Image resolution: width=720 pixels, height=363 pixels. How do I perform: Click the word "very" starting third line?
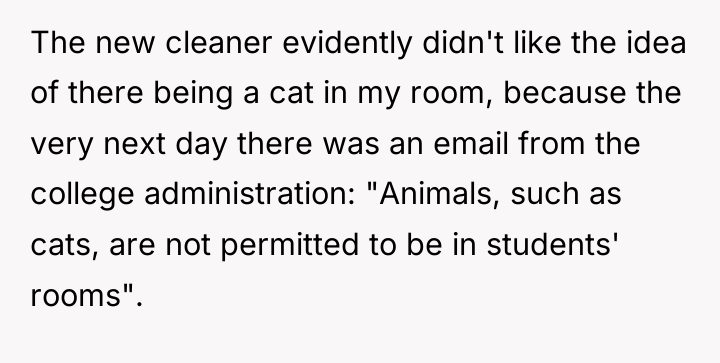click(62, 143)
